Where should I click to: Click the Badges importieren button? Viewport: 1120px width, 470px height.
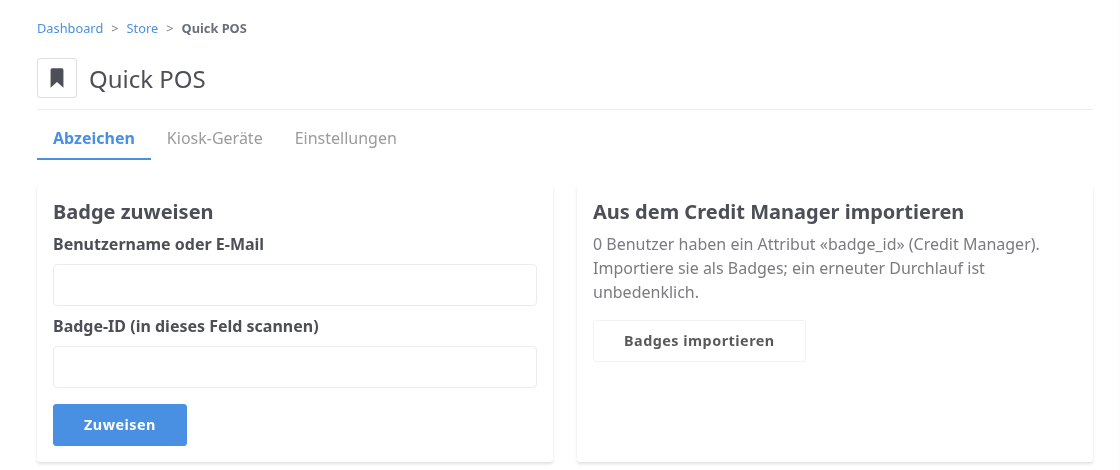tap(699, 341)
